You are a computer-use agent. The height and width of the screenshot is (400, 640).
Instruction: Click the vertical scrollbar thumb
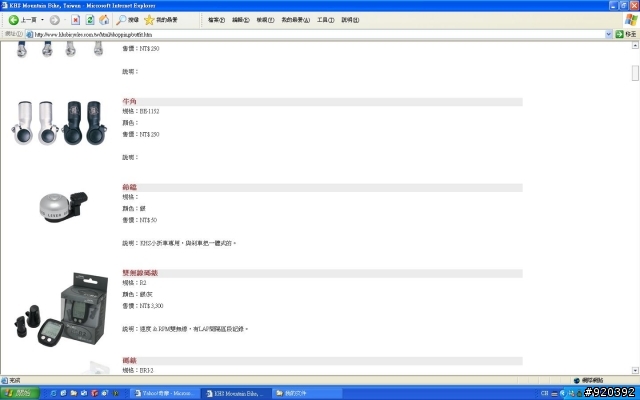tap(635, 73)
